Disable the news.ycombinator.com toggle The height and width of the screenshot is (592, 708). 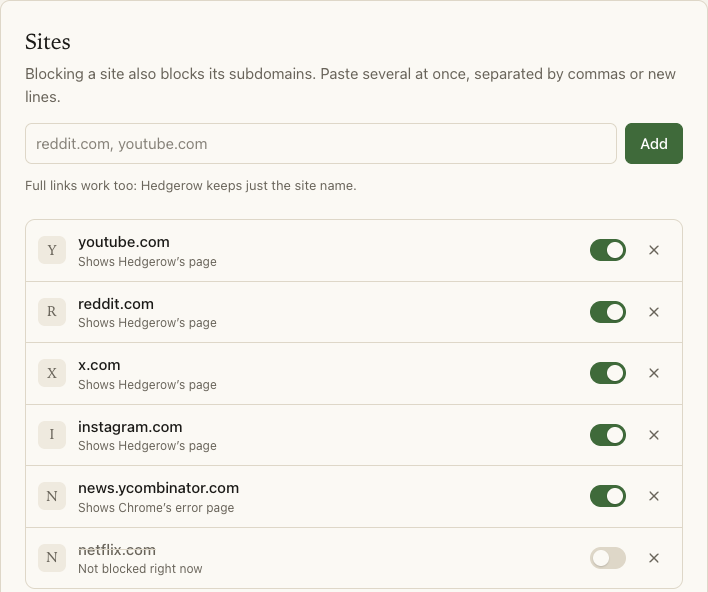click(608, 496)
